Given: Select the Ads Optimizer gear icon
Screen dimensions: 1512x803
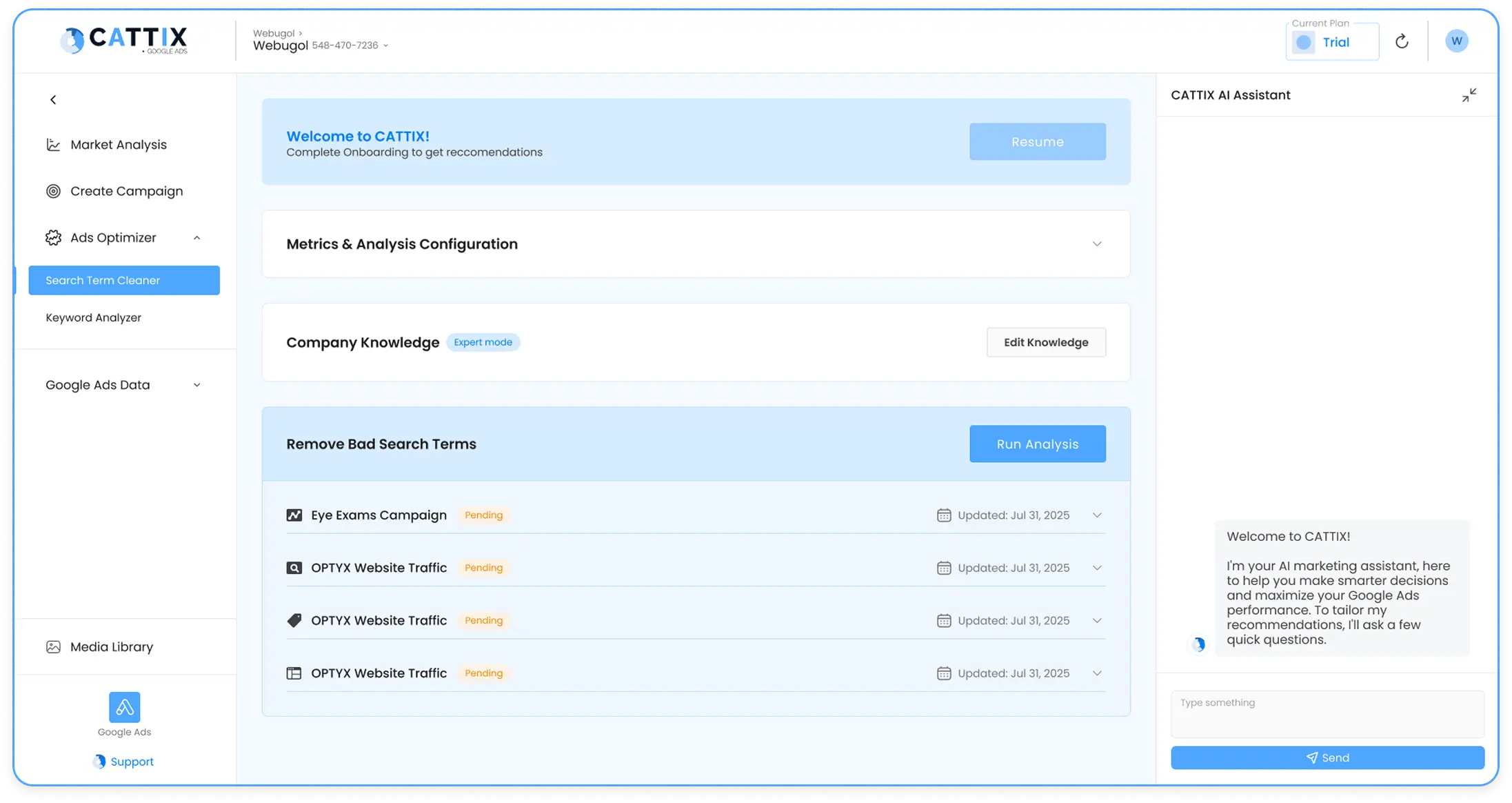Looking at the screenshot, I should click(54, 237).
